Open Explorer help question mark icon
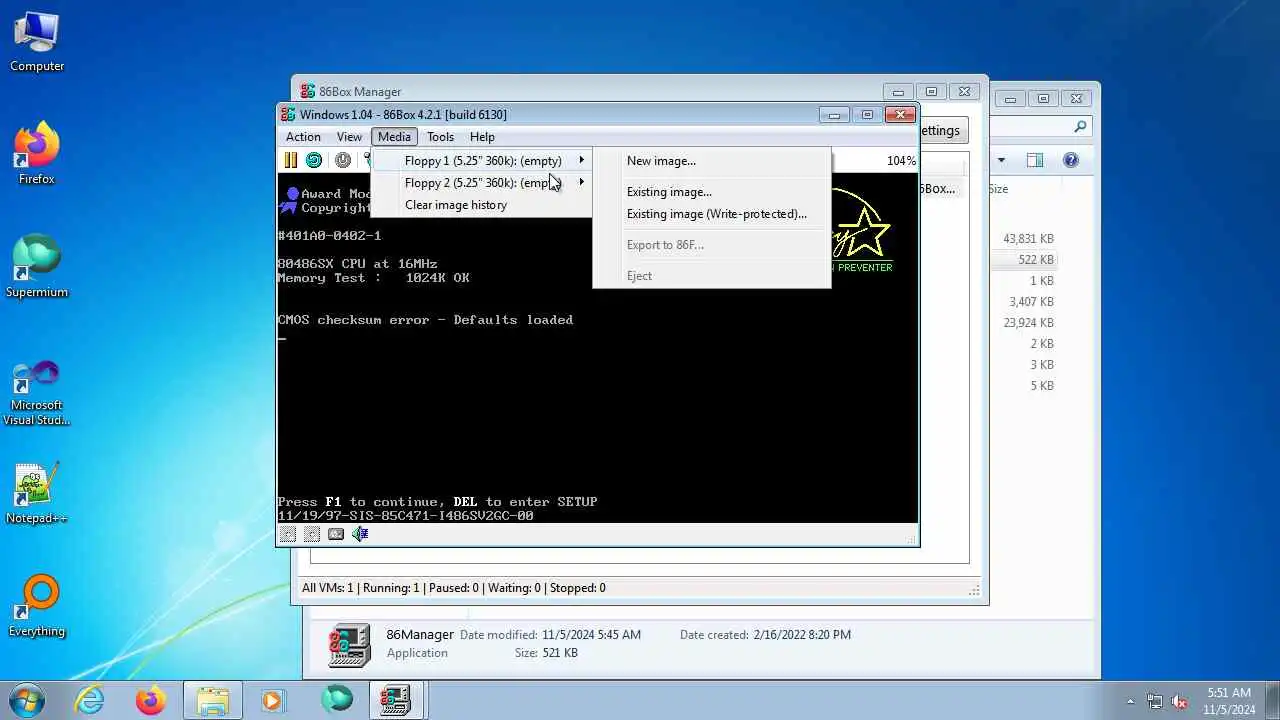 (x=1071, y=160)
